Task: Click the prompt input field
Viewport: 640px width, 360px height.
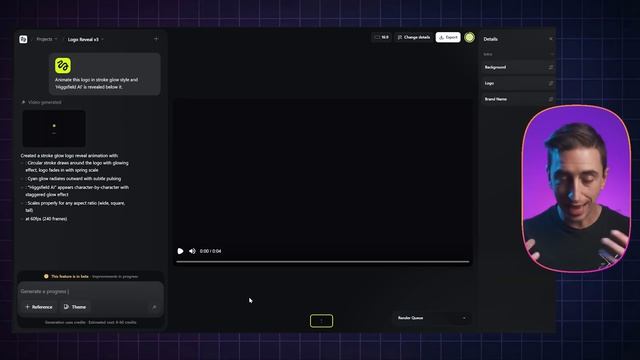Action: pos(90,291)
